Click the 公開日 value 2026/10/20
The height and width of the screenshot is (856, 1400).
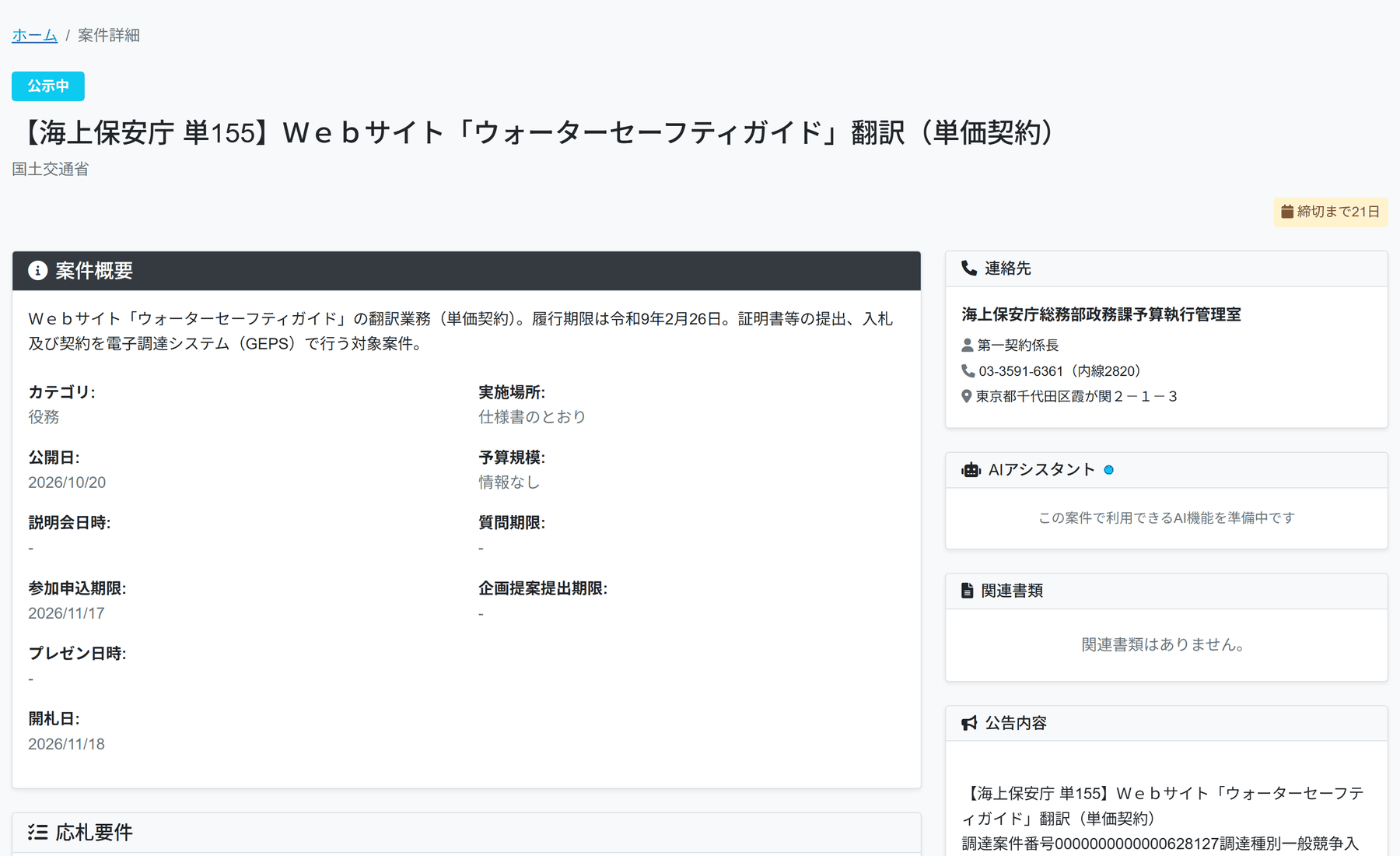click(x=67, y=482)
